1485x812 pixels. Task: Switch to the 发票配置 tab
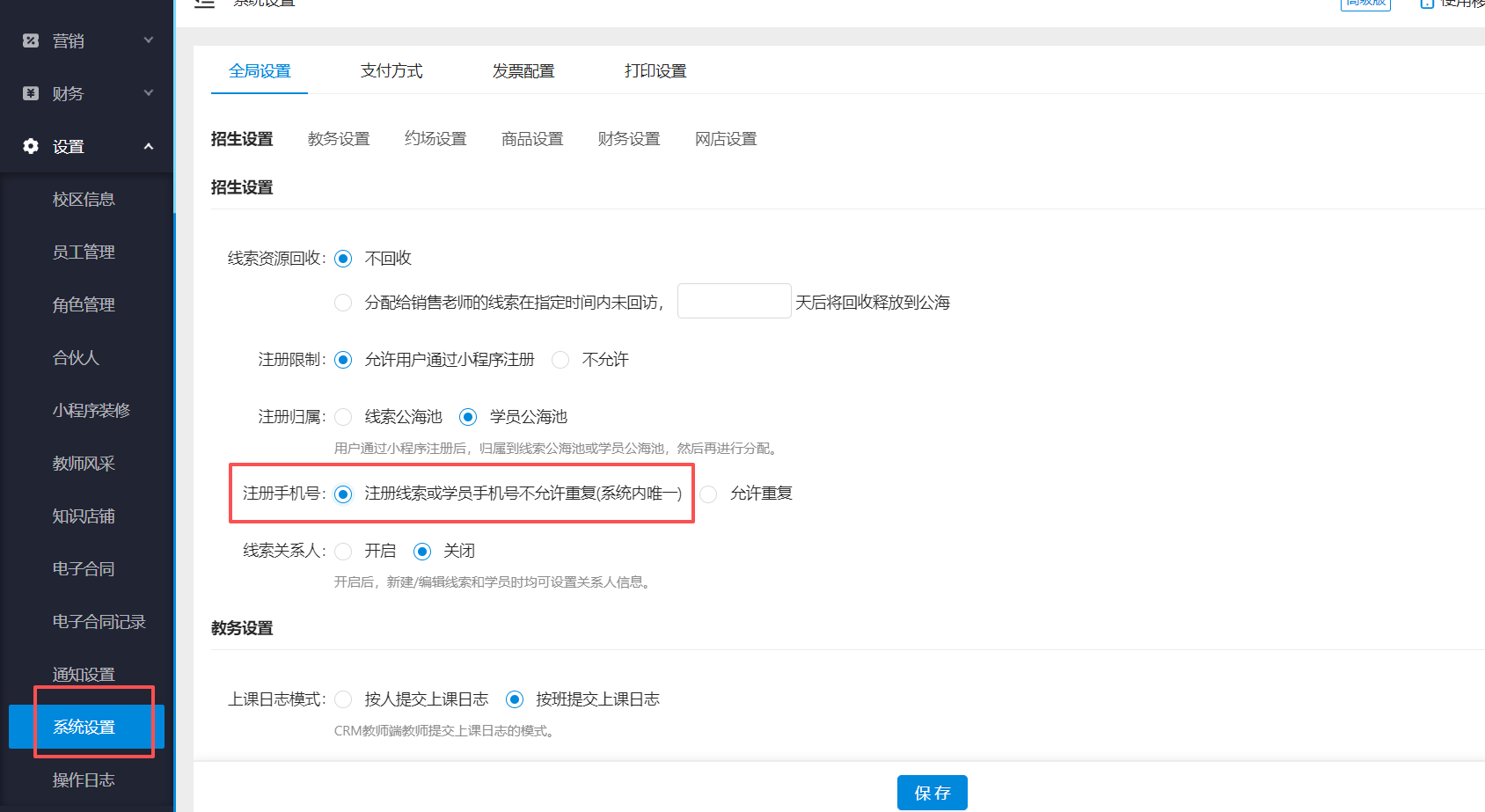(x=523, y=70)
